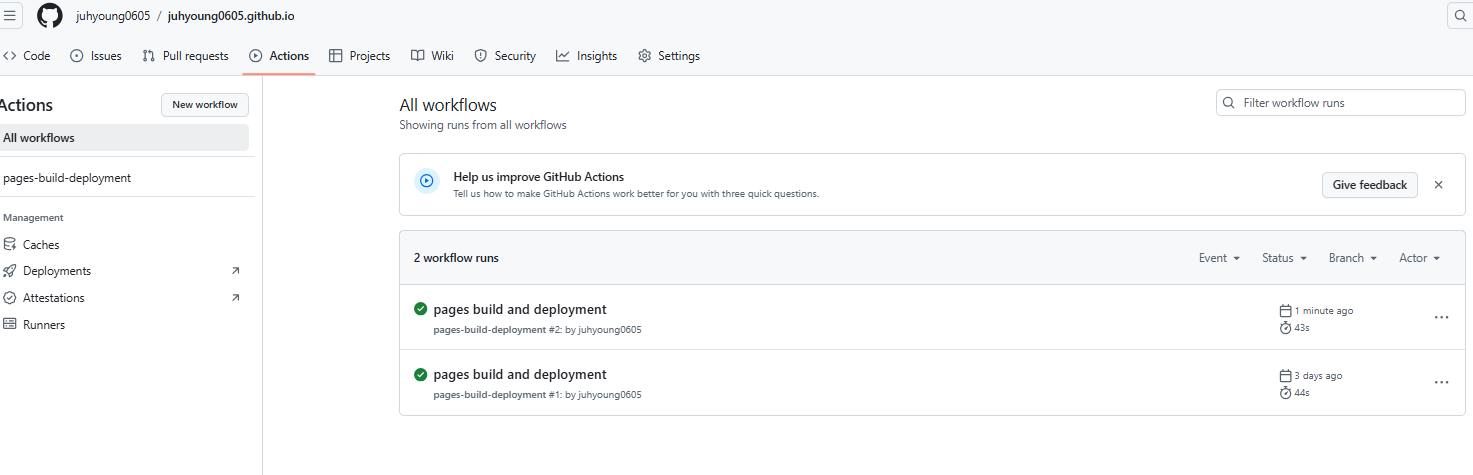Dismiss the Help us improve banner
Screen dimensions: 1473x475
pos(1438,185)
